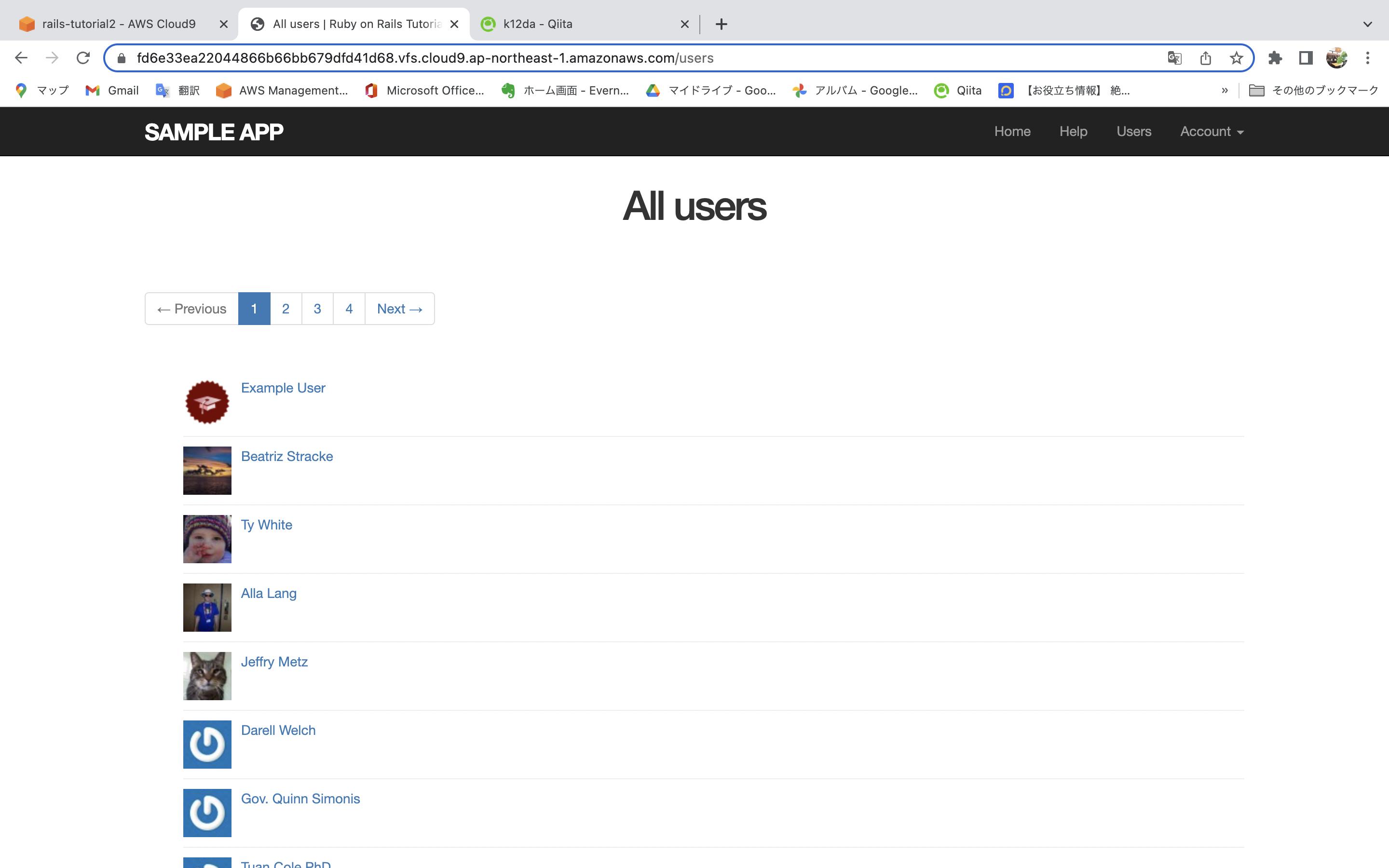Viewport: 1389px width, 868px height.
Task: Click the URL address bar field
Action: coord(631,58)
